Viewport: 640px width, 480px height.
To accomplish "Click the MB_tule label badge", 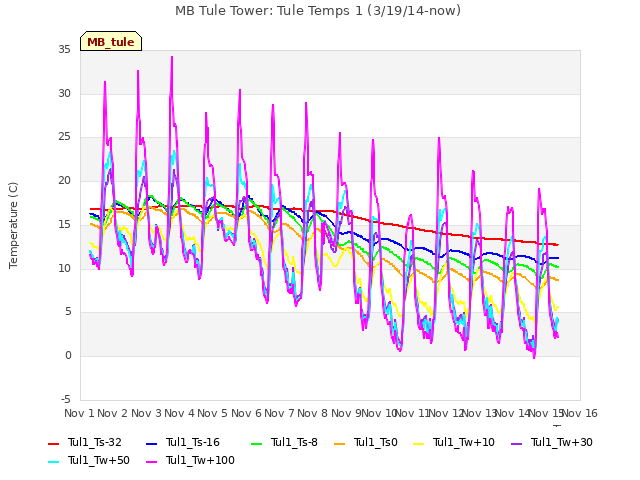I will point(111,41).
